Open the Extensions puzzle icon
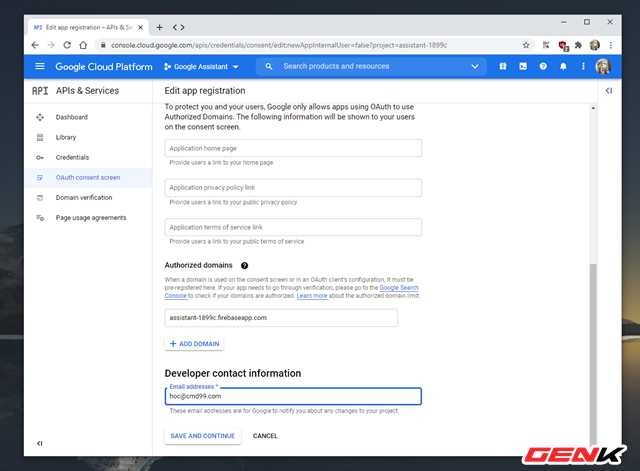 [x=578, y=45]
